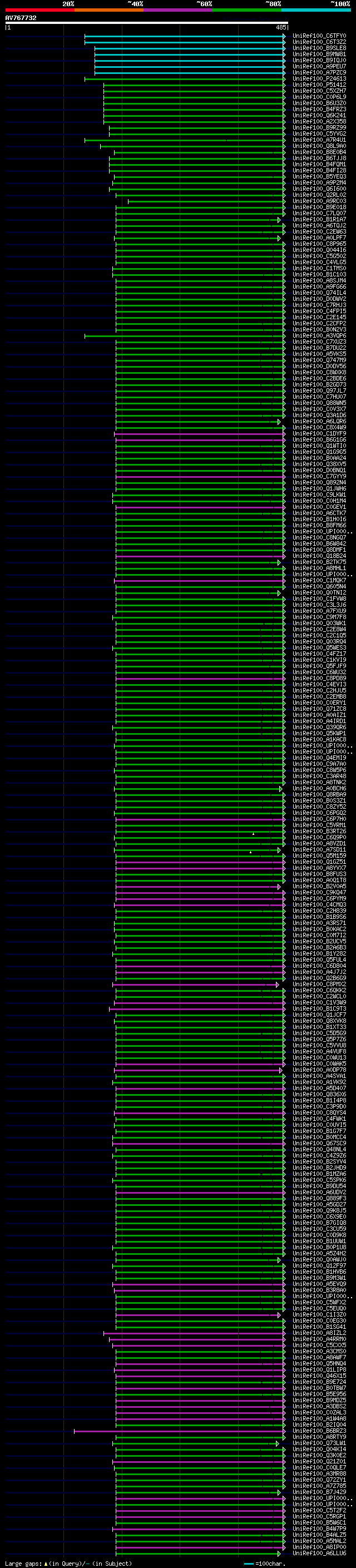
Task: Open hit UniRef100_B9SLE8
Action: point(319,48)
